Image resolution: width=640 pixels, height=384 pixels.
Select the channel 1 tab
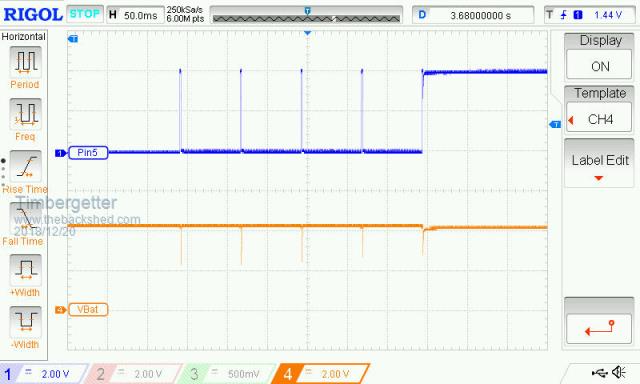[x=43, y=374]
